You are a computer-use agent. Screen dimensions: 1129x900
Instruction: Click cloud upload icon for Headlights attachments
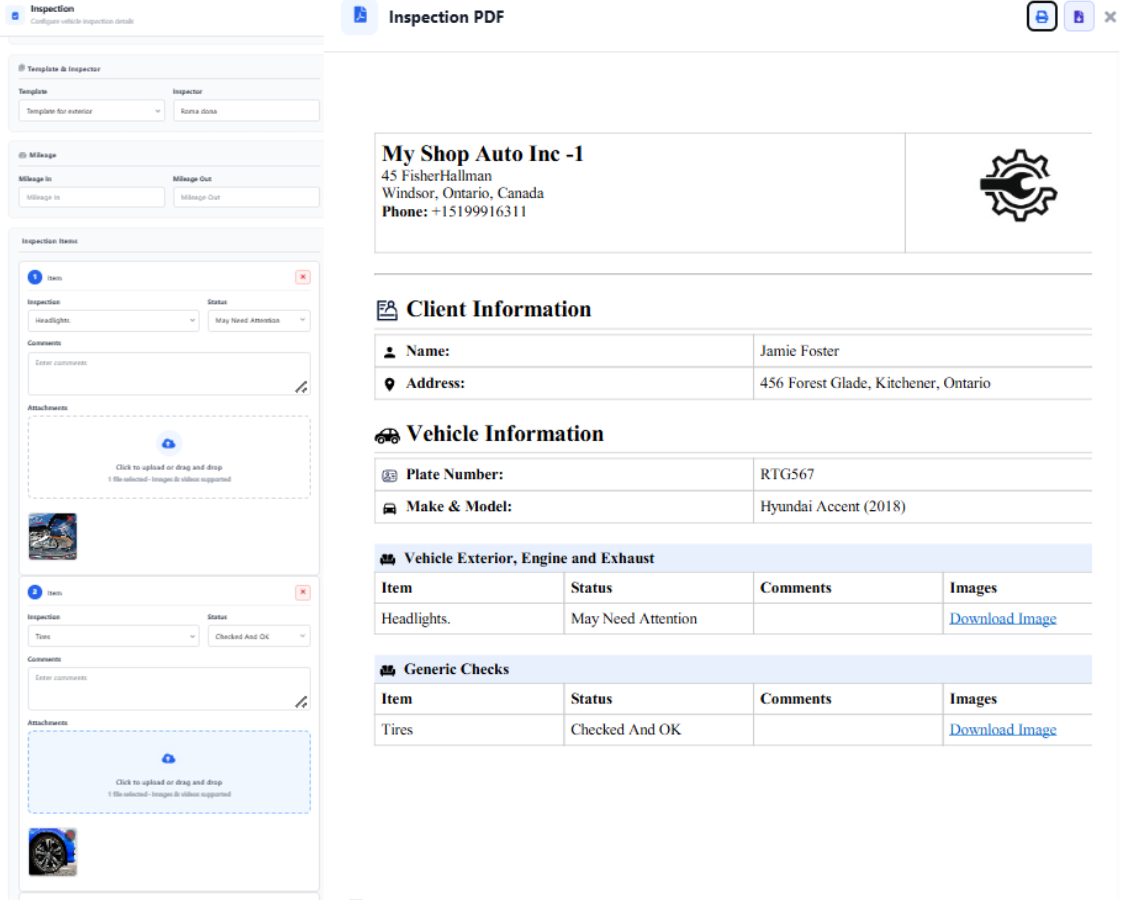pyautogui.click(x=169, y=443)
